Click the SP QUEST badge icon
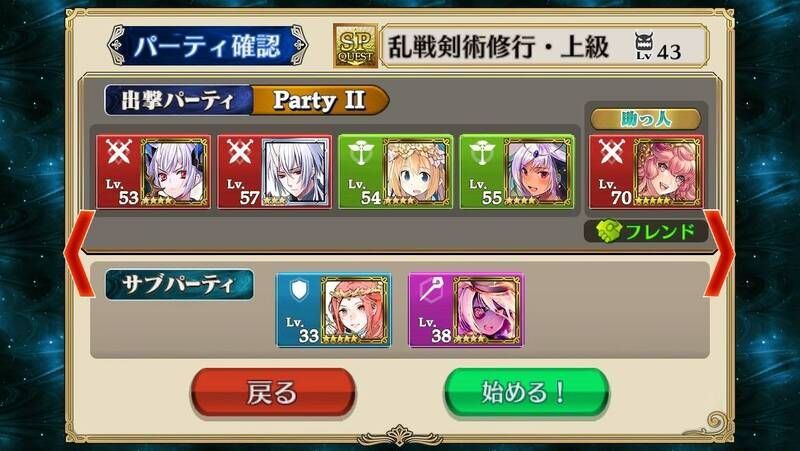Screen dimensions: 800x451 point(356,46)
